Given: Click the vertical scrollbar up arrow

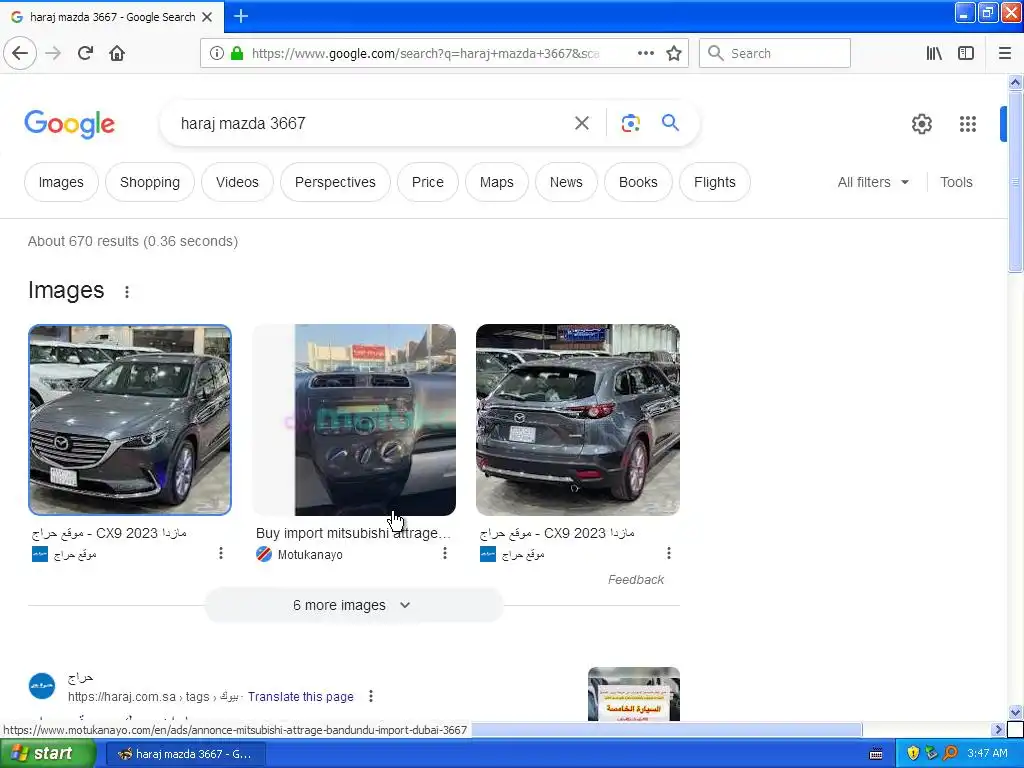Looking at the screenshot, I should [x=1015, y=83].
